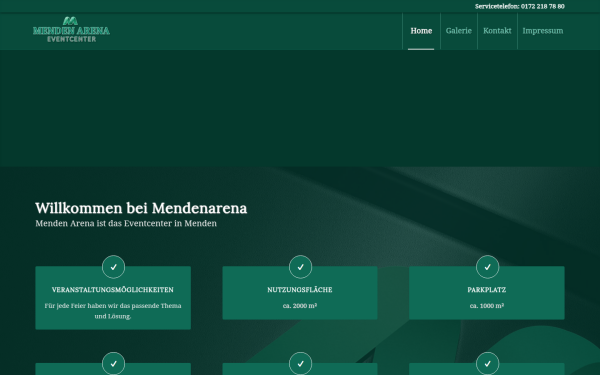Viewport: 600px width, 375px height.
Task: Click 'Für jede Feier haben wir' description text
Action: (113, 311)
